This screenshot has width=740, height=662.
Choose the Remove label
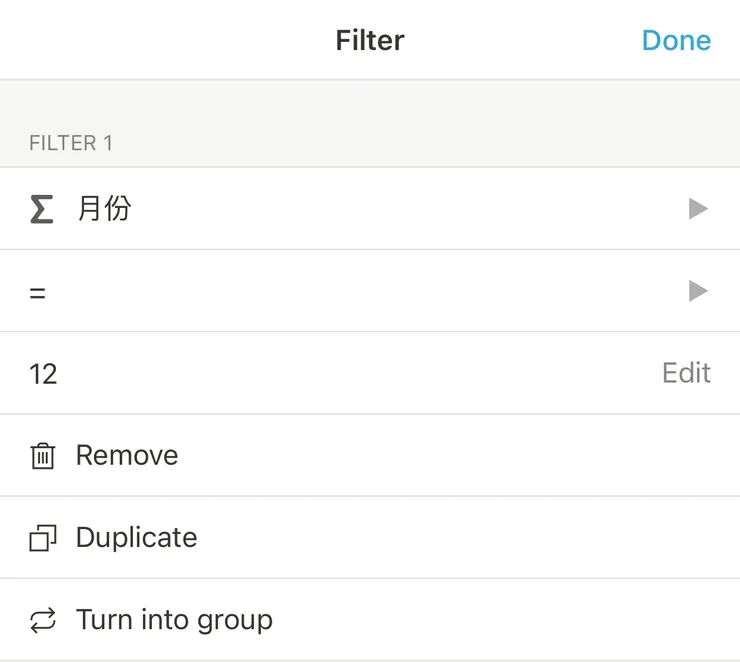coord(127,456)
